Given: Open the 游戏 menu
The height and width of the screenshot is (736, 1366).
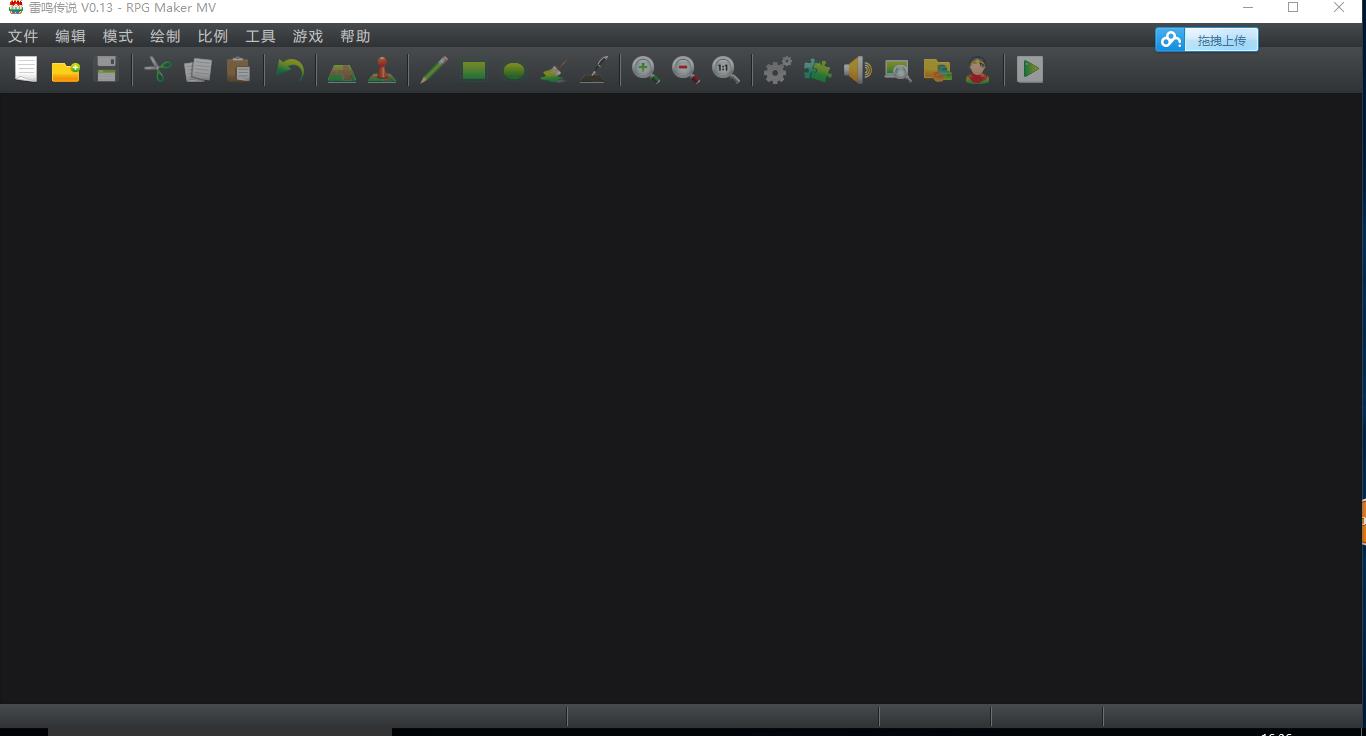Looking at the screenshot, I should pyautogui.click(x=308, y=36).
